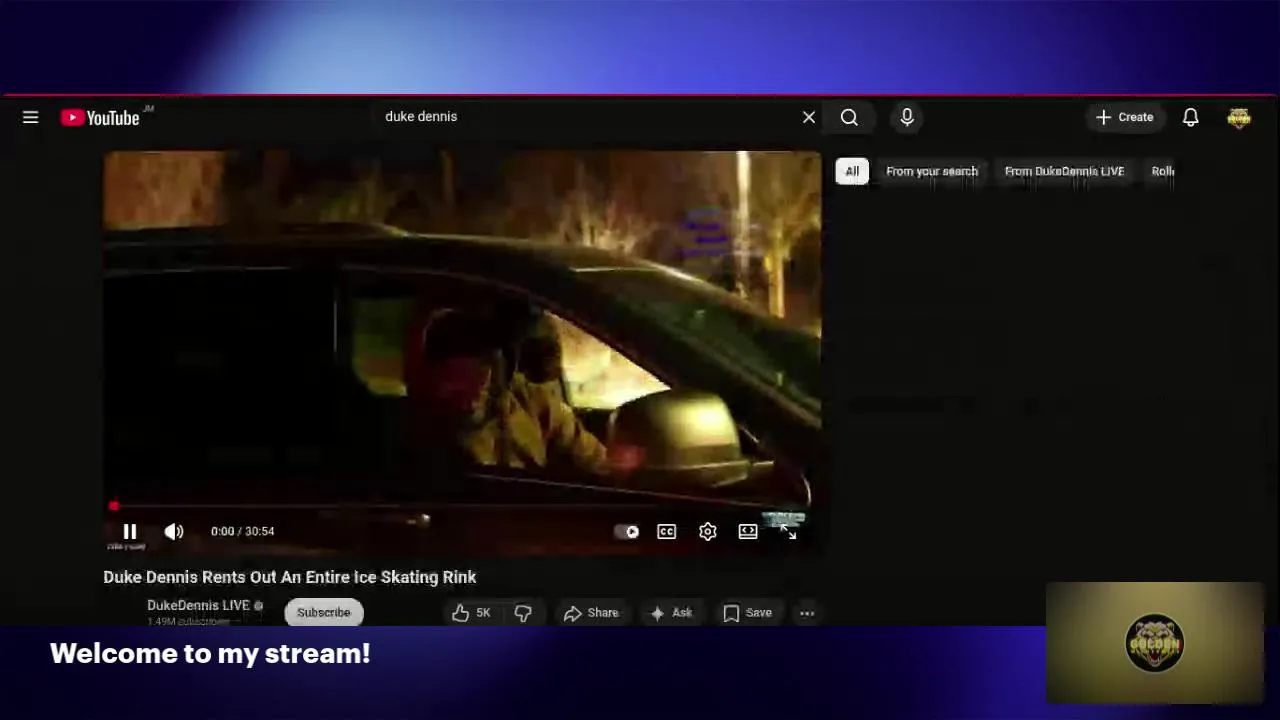The image size is (1280, 720).
Task: Enter full screen mode
Action: [x=789, y=531]
